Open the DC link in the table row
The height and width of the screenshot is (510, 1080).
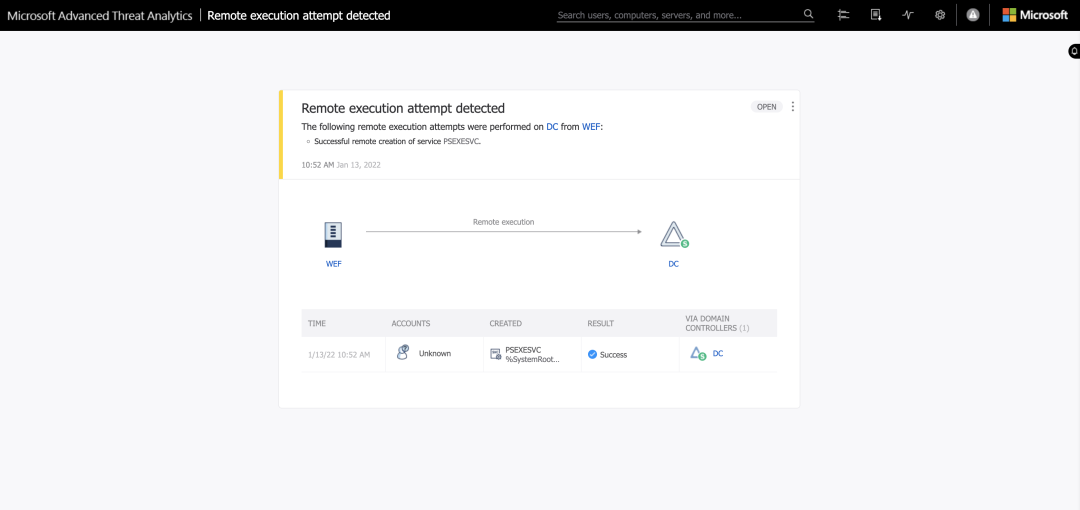point(718,354)
